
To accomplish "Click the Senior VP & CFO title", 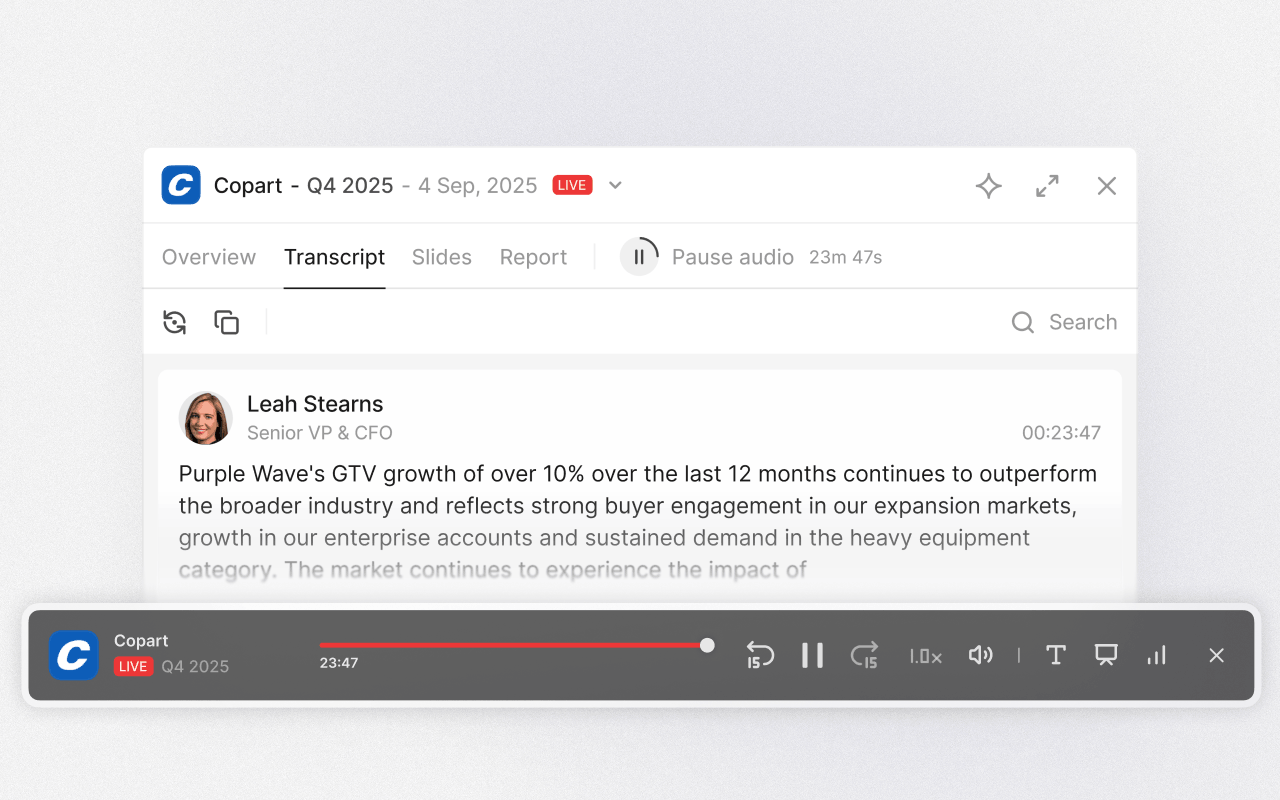I will (320, 433).
